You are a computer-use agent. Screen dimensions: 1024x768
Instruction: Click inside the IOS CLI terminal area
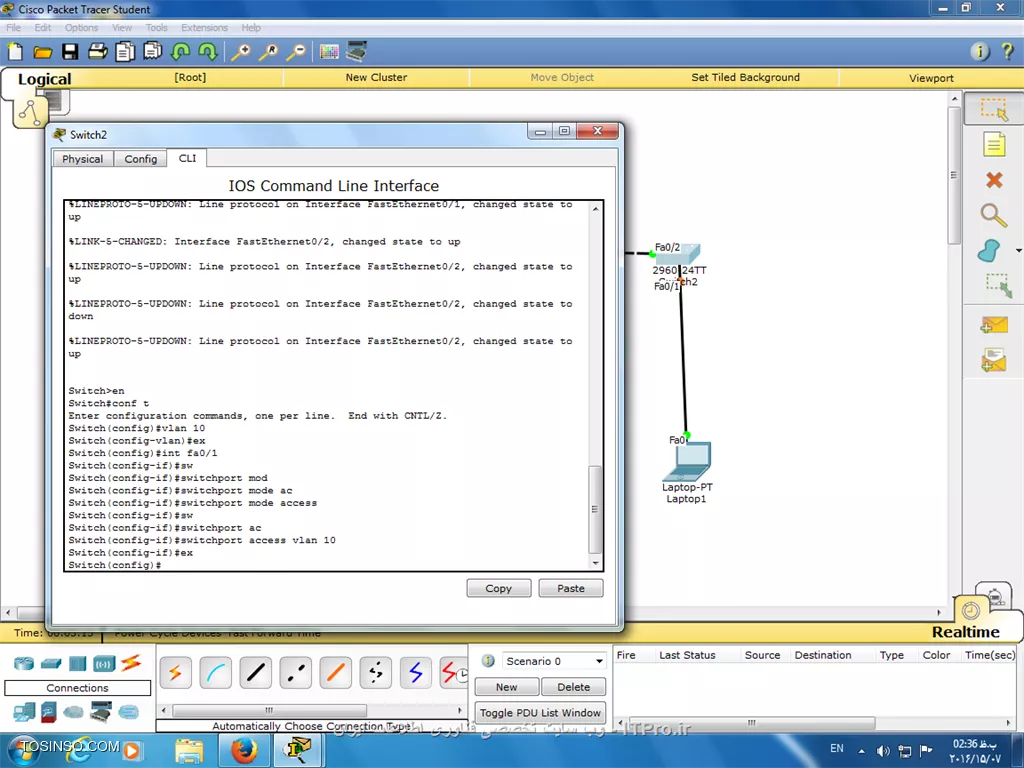coord(327,385)
